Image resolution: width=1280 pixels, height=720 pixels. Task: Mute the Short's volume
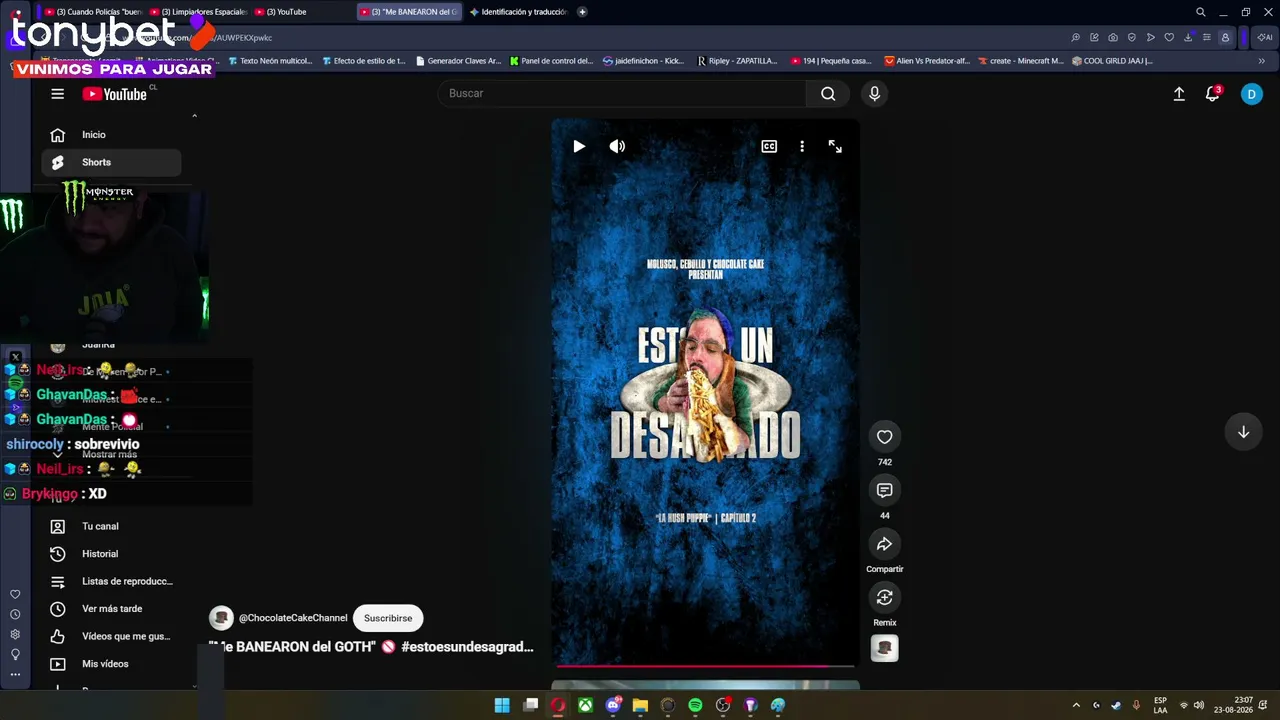pyautogui.click(x=617, y=147)
